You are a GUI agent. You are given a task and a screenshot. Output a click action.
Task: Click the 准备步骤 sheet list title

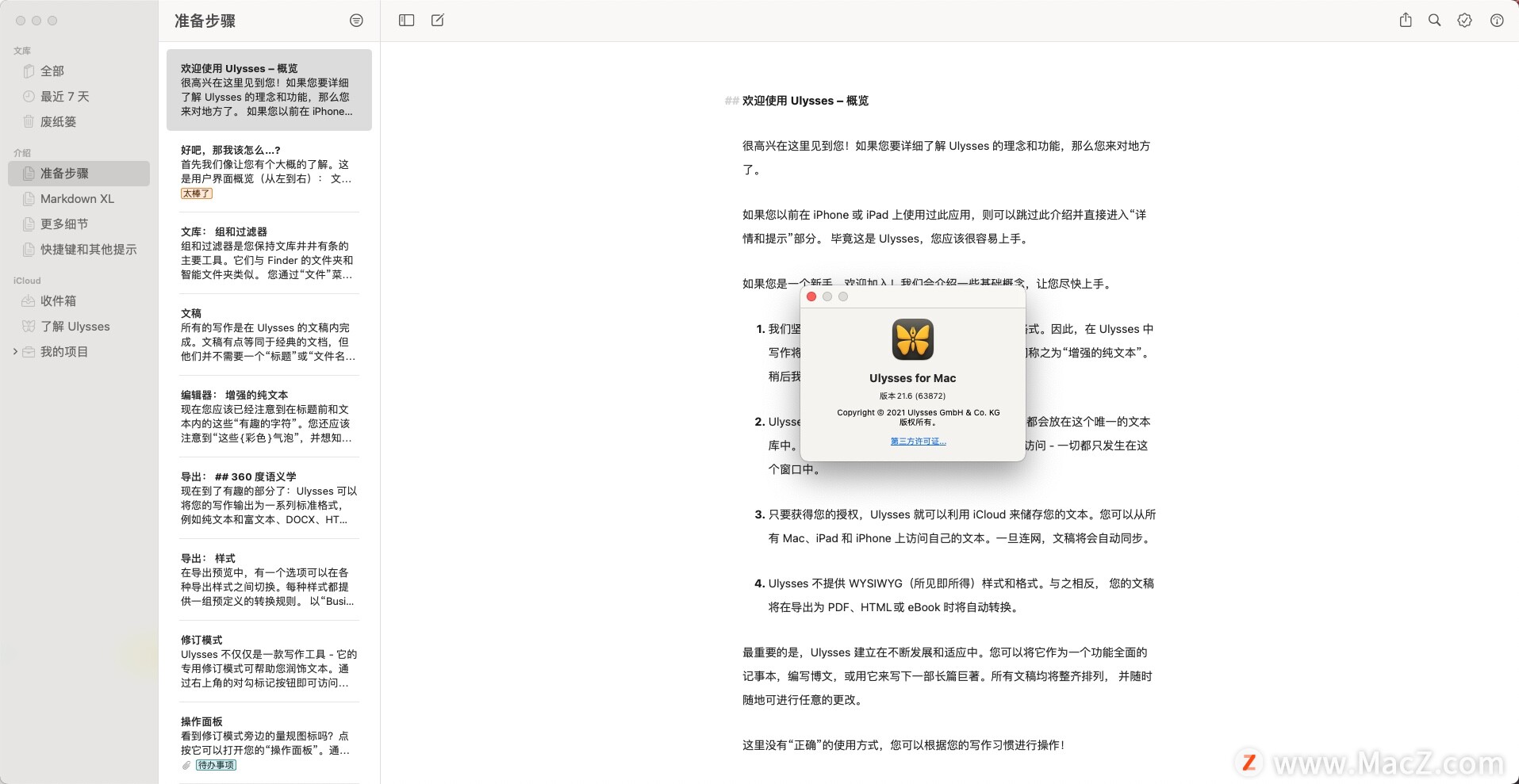205,21
